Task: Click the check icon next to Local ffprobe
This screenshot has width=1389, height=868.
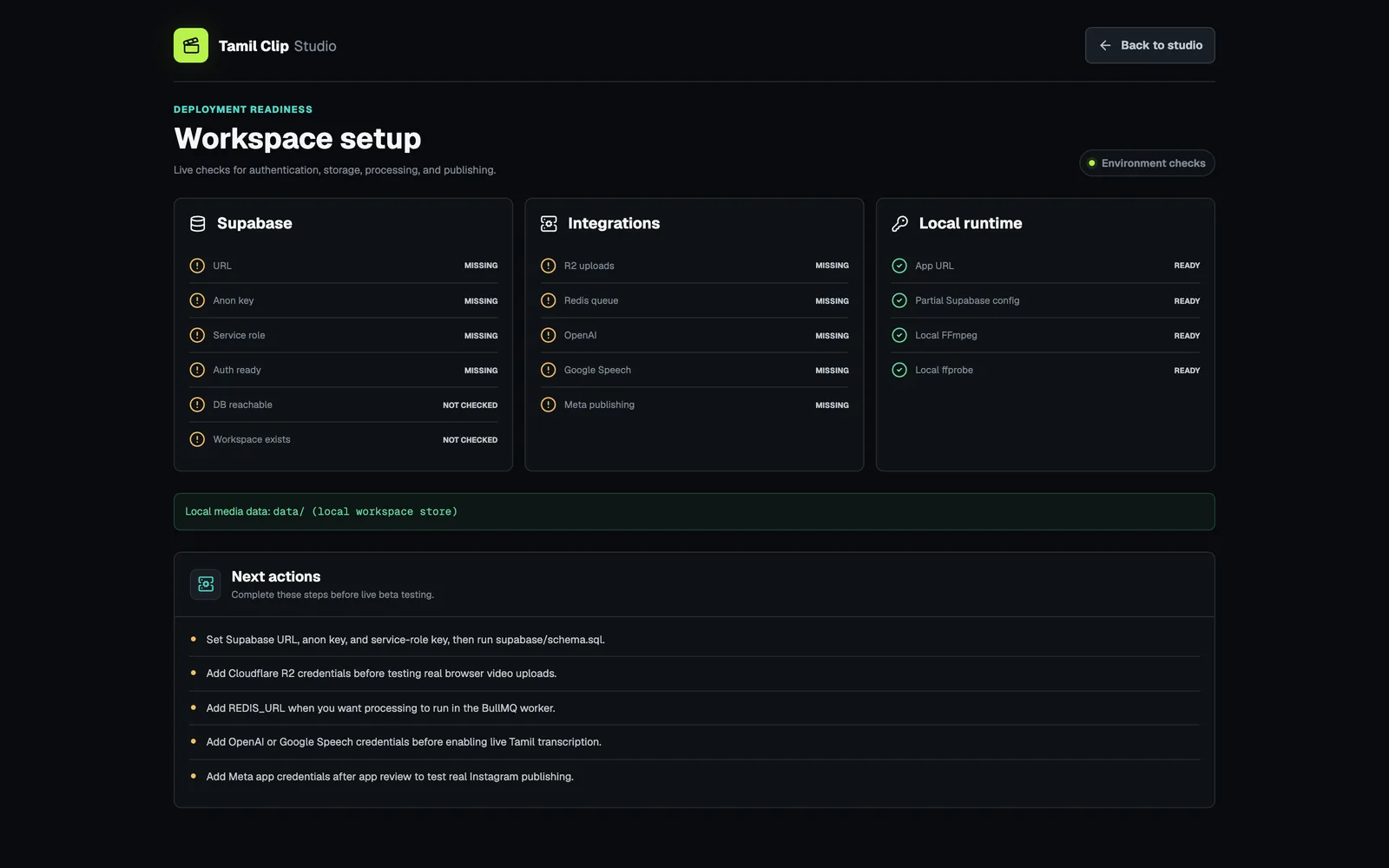Action: click(899, 370)
